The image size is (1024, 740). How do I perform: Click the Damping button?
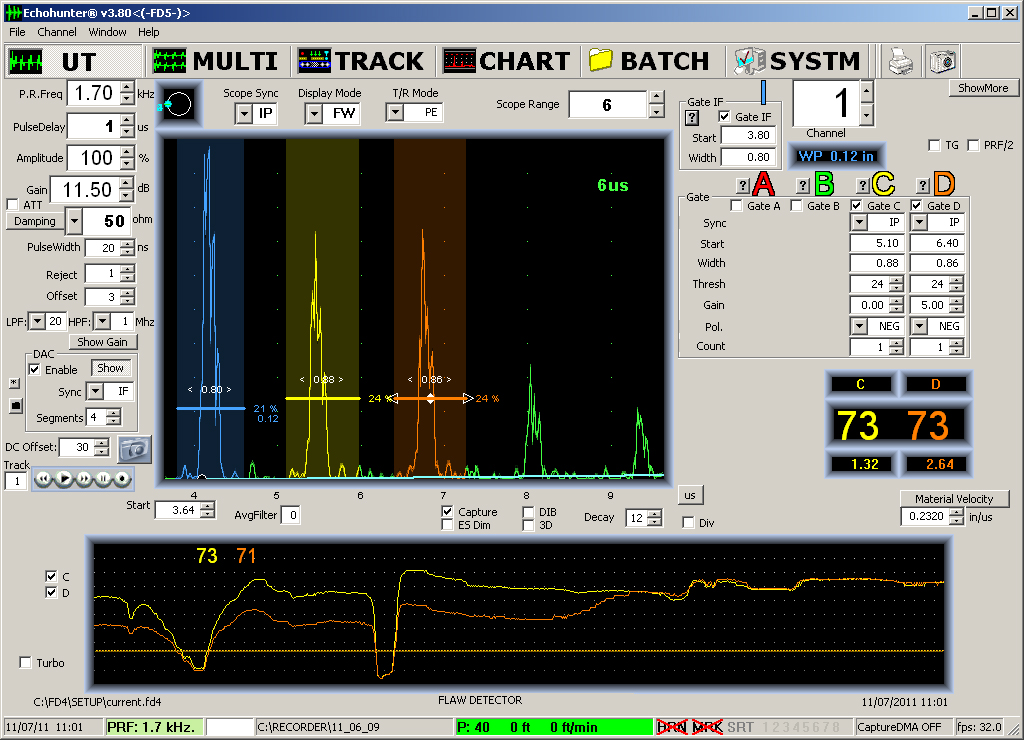35,221
